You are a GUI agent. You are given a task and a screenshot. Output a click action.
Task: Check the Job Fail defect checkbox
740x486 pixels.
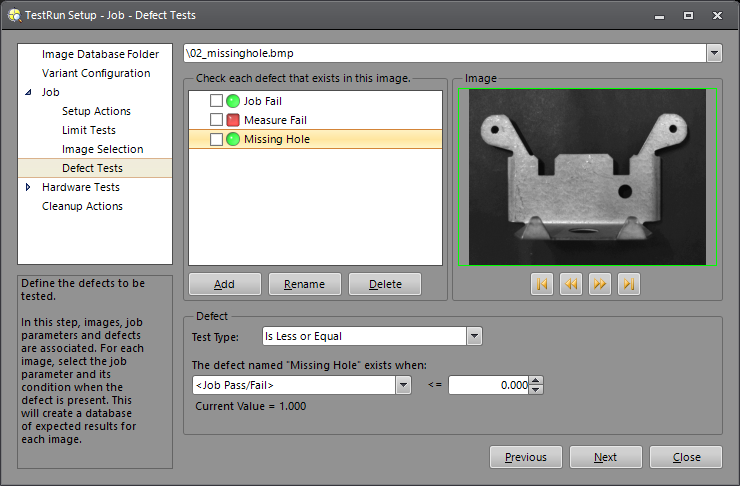click(216, 101)
